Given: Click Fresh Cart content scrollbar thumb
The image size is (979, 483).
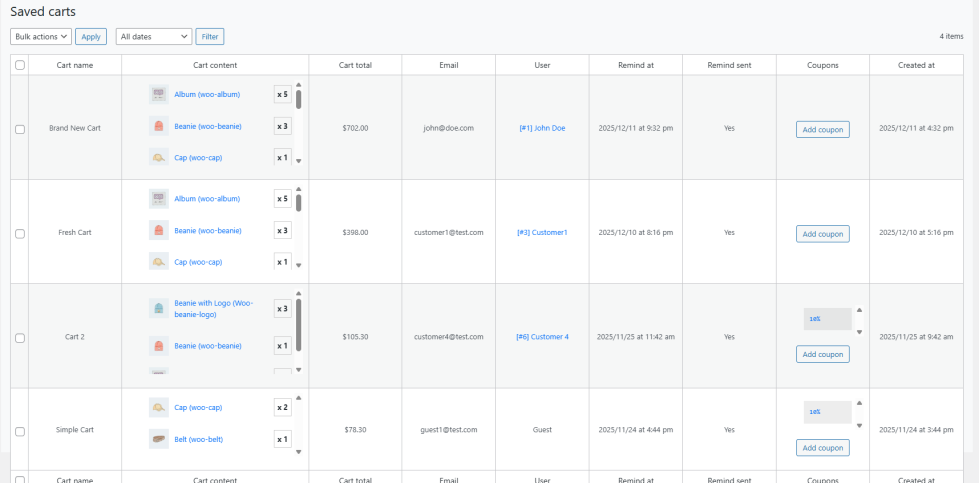Looking at the screenshot, I should [x=298, y=203].
